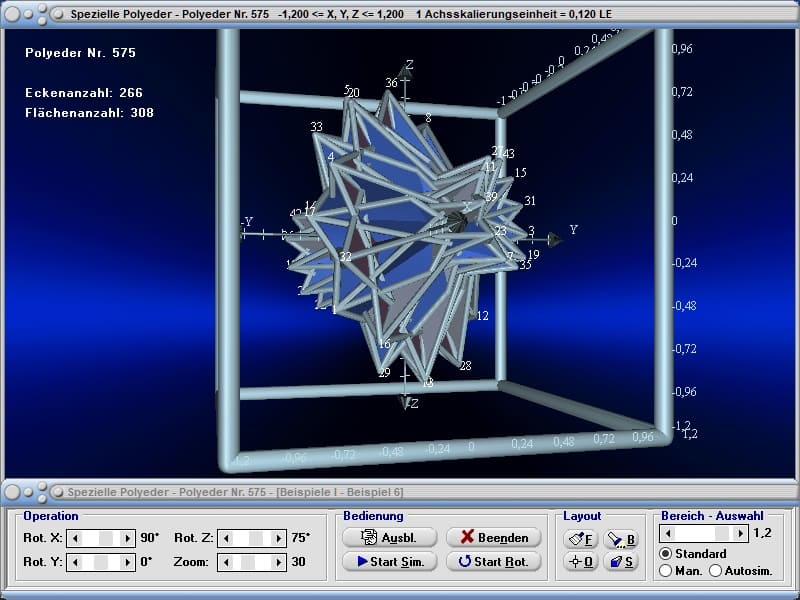Click the F layout button with brush icon
This screenshot has width=800, height=600.
click(581, 539)
